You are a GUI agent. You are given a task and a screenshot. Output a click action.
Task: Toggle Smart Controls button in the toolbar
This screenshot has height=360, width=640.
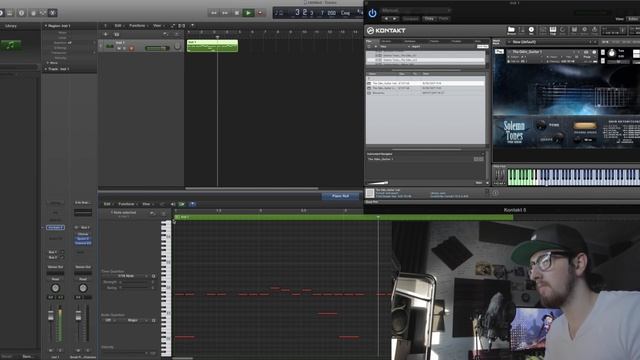[33, 13]
